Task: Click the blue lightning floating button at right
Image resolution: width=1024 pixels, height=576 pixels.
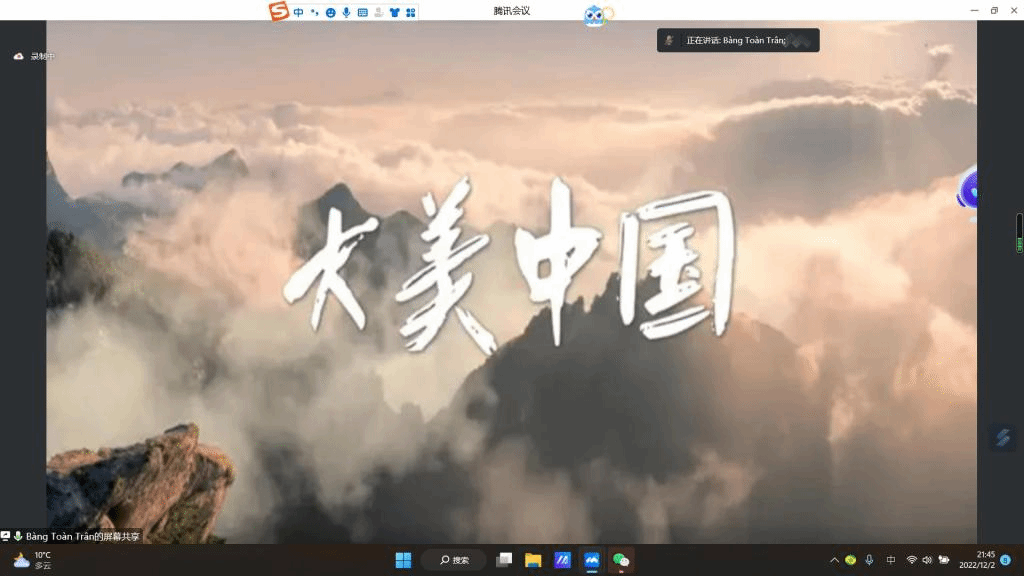Action: [x=1003, y=437]
